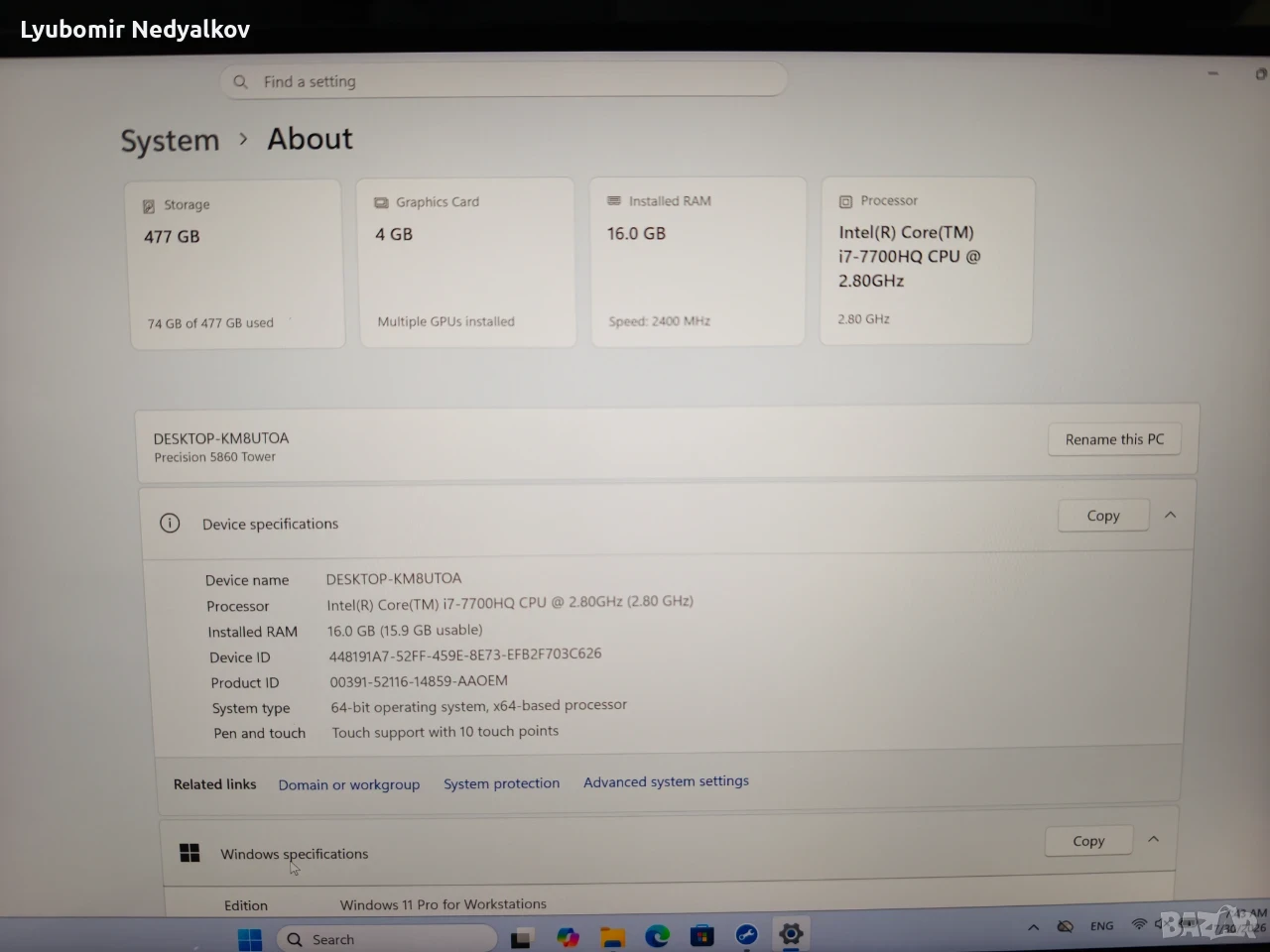This screenshot has width=1270, height=952.
Task: Launch Microsoft Edge from the taskbar
Action: (x=657, y=935)
